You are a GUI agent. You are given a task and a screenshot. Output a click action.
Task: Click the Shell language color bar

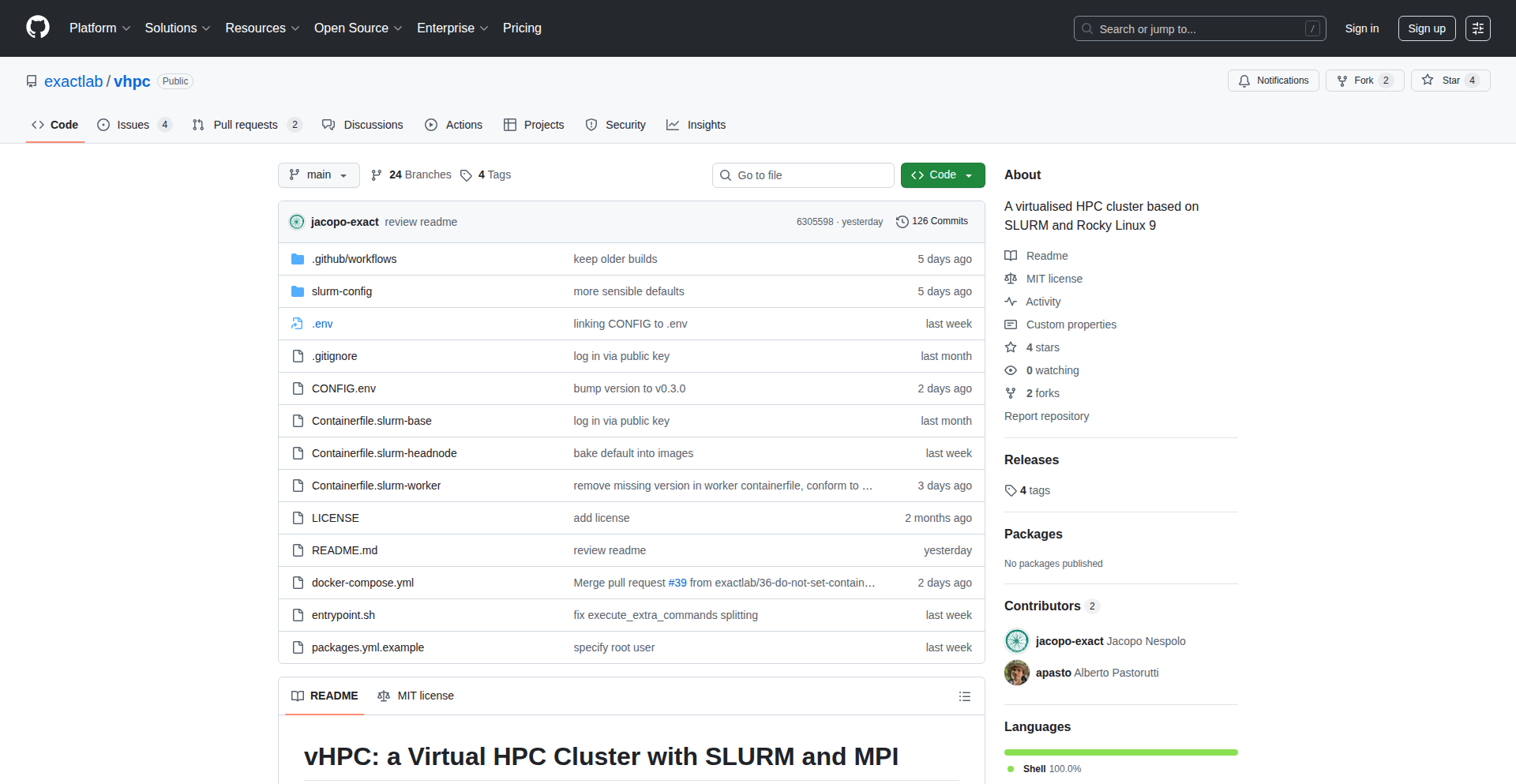coord(1120,752)
